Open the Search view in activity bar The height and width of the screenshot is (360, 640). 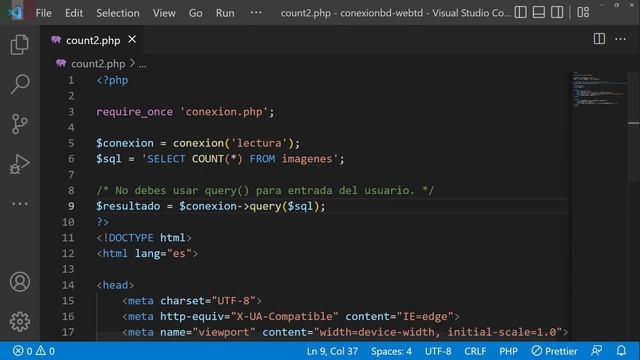(x=20, y=84)
